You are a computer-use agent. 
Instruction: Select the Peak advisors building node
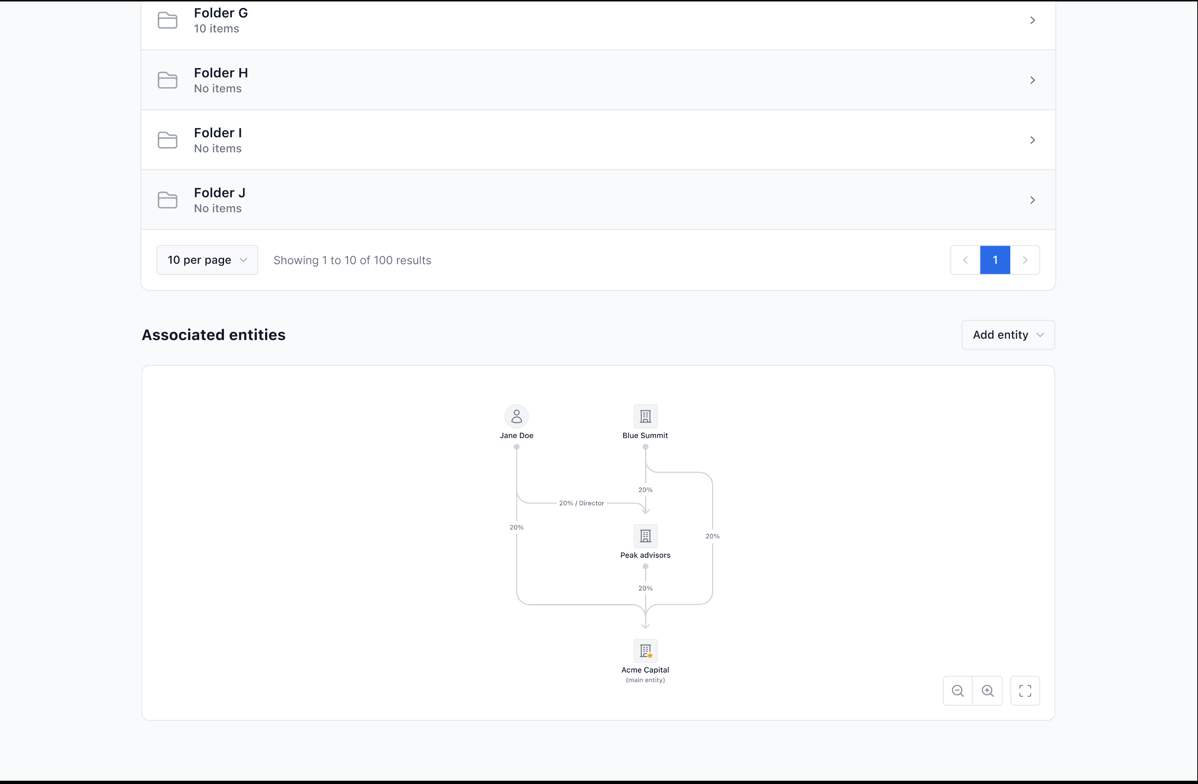[x=645, y=536]
